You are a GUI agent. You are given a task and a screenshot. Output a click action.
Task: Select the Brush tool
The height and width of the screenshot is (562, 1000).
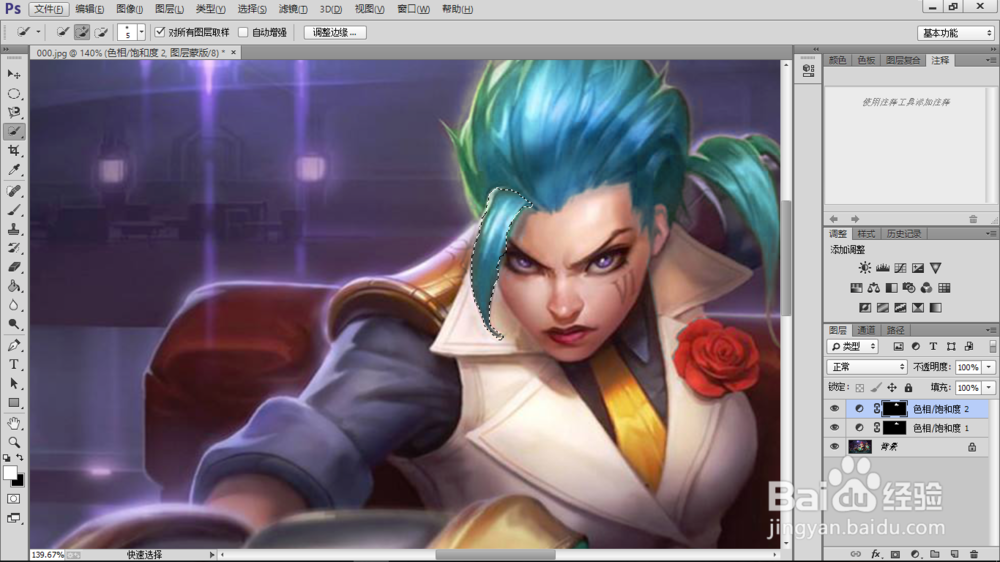coord(13,210)
